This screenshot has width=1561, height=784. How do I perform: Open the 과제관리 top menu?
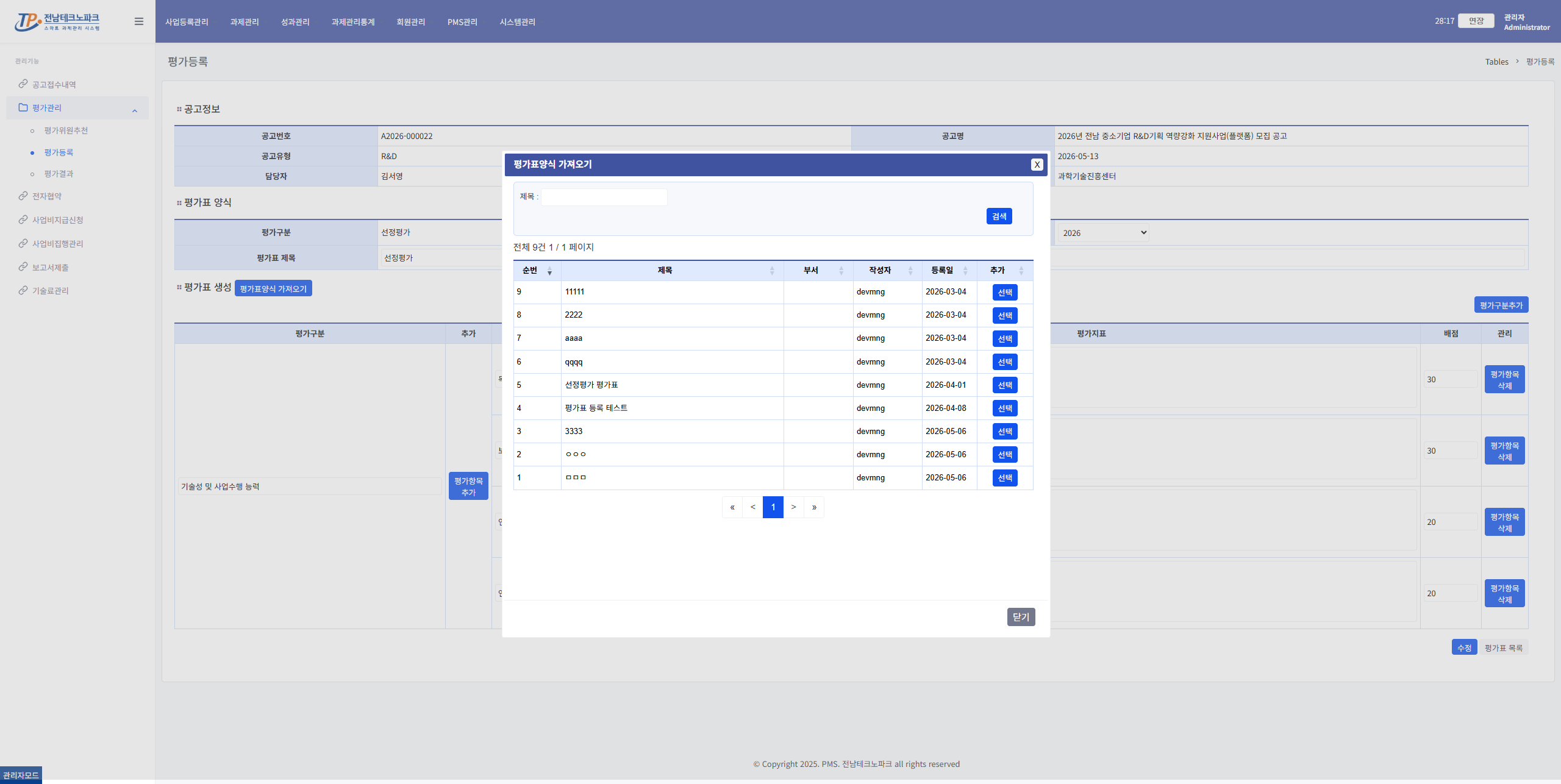245,22
